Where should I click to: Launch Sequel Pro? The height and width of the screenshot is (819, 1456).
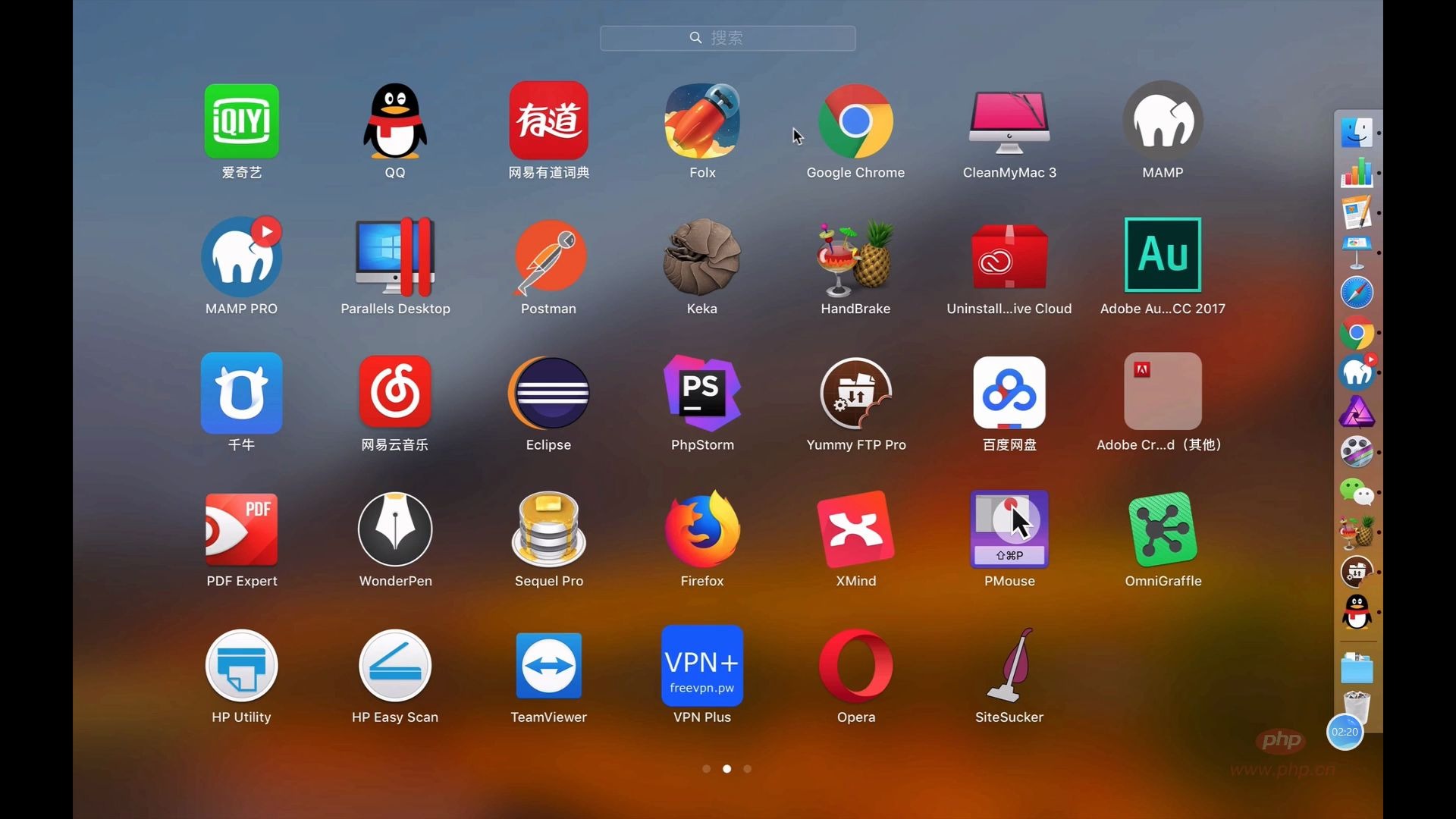548,529
